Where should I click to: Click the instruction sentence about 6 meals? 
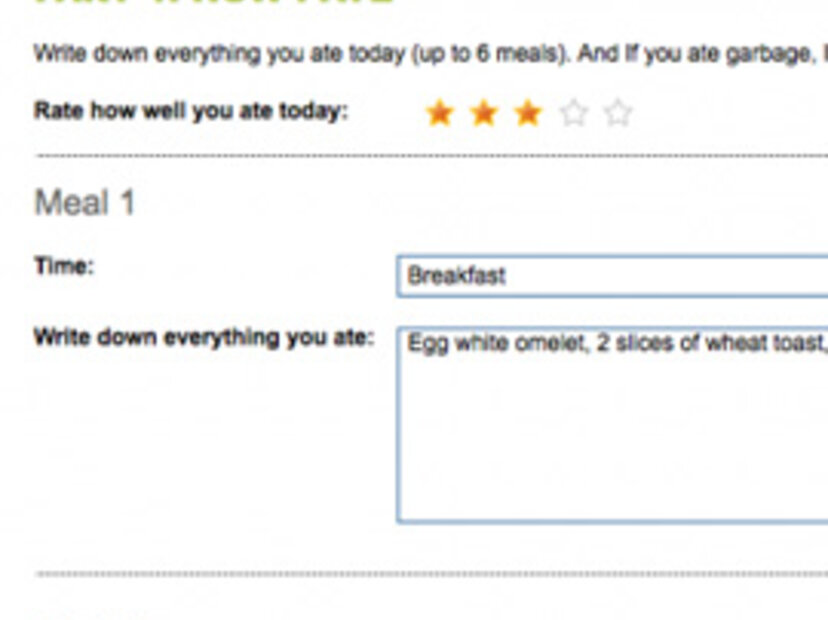pyautogui.click(x=300, y=54)
